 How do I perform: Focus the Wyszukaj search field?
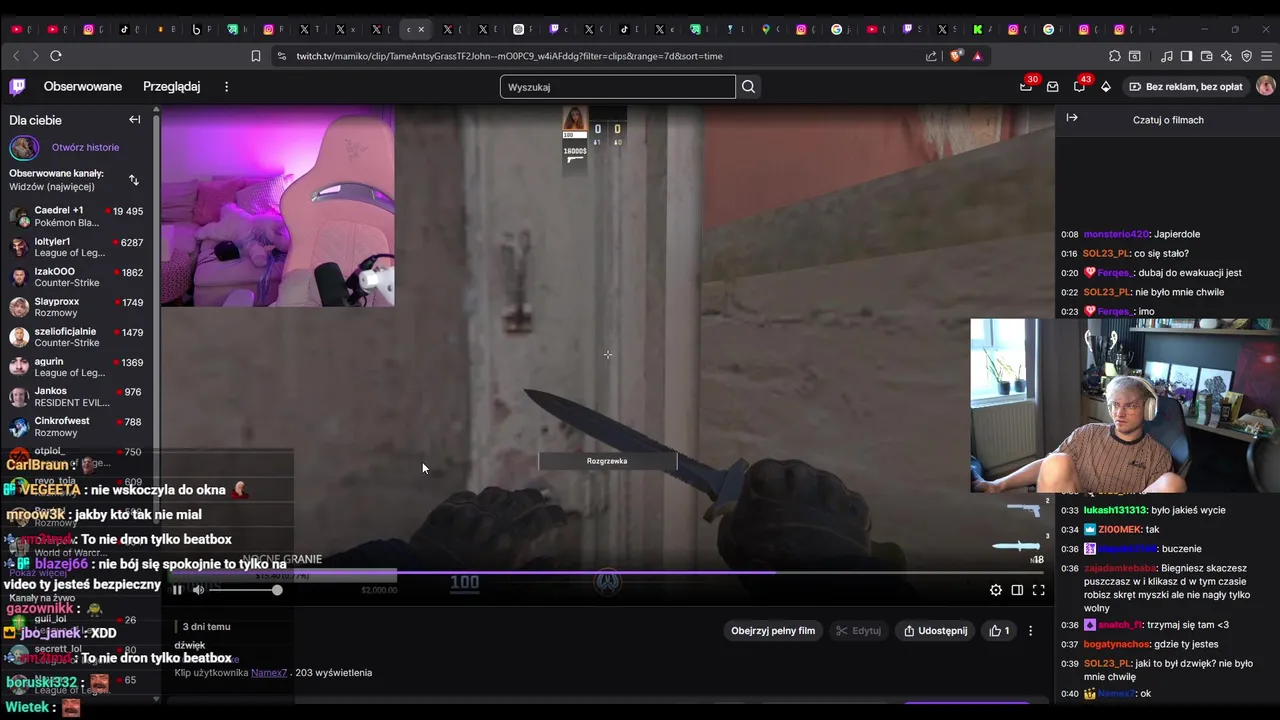tap(617, 87)
